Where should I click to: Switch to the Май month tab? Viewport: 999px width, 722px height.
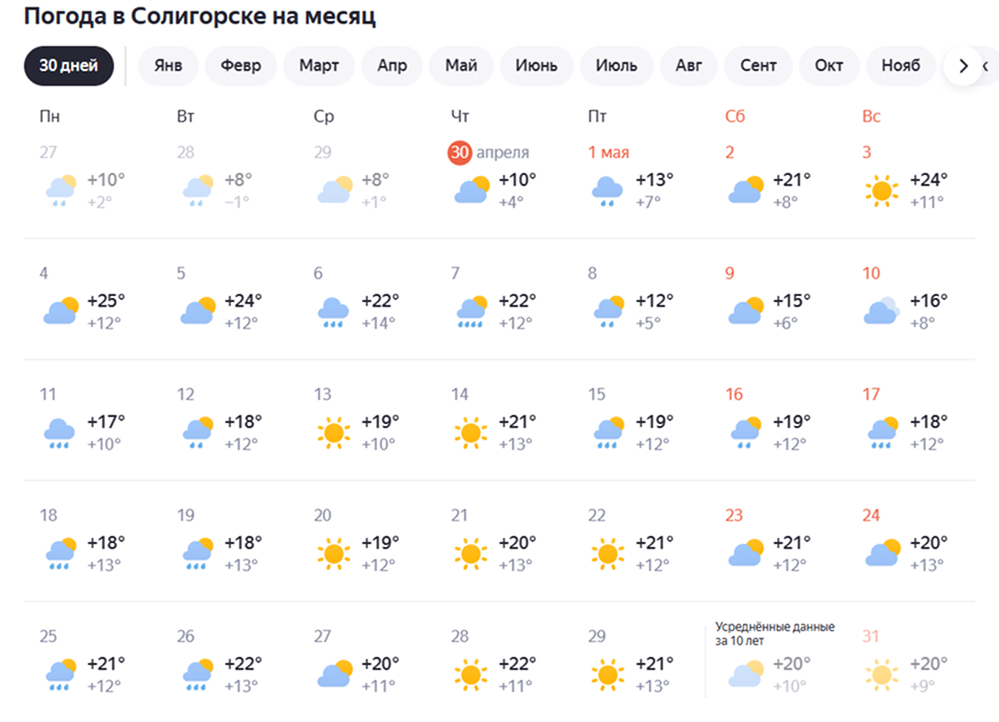(461, 66)
